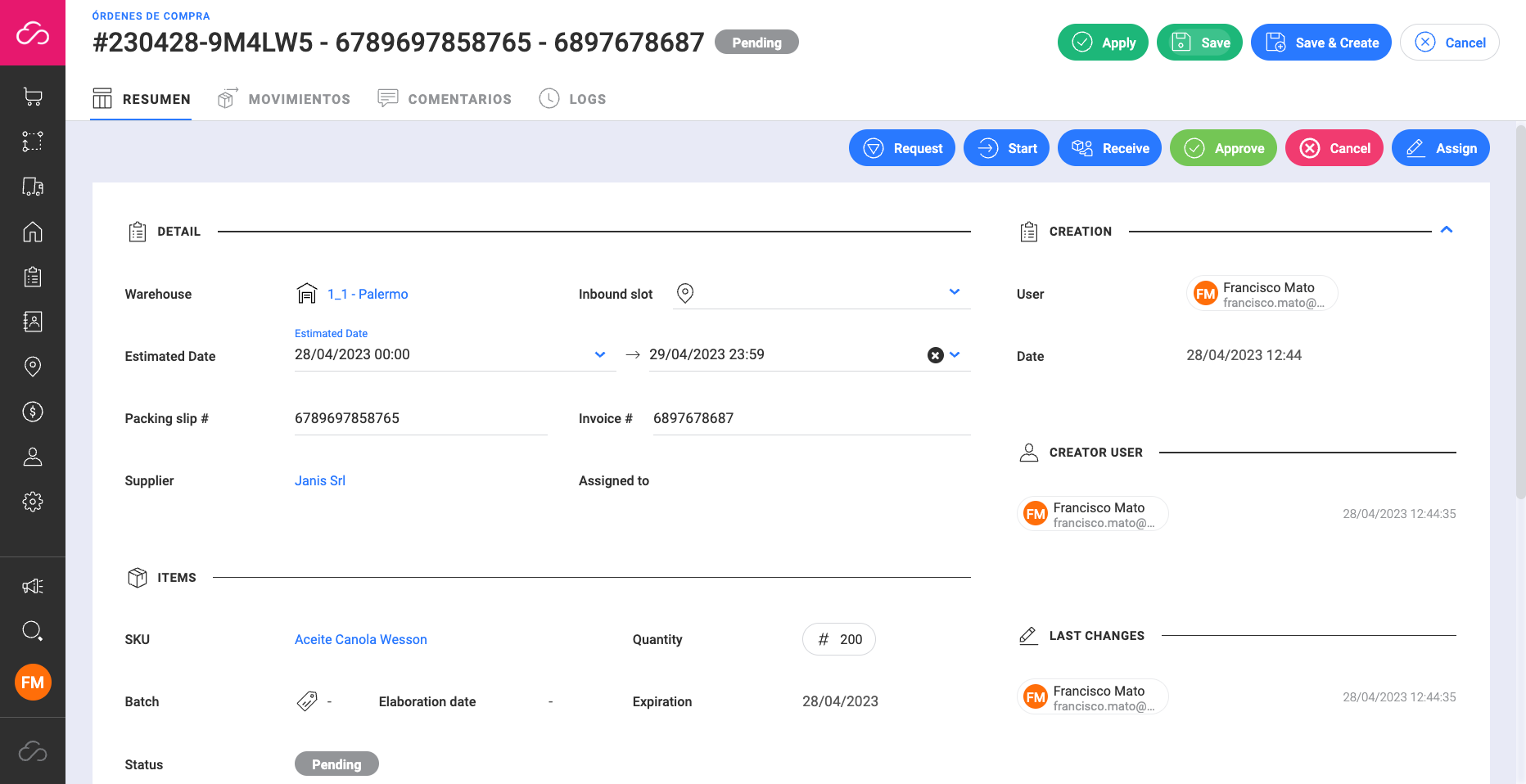
Task: Open the settings gear in sidebar
Action: tap(33, 502)
